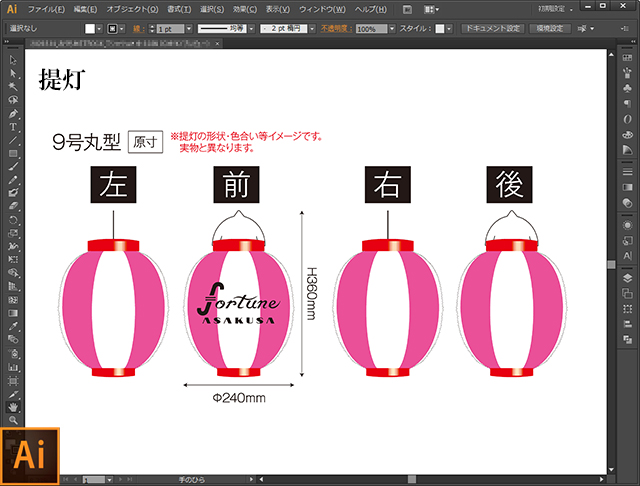Choose the Rectangle tool
640x486 pixels.
click(x=13, y=153)
